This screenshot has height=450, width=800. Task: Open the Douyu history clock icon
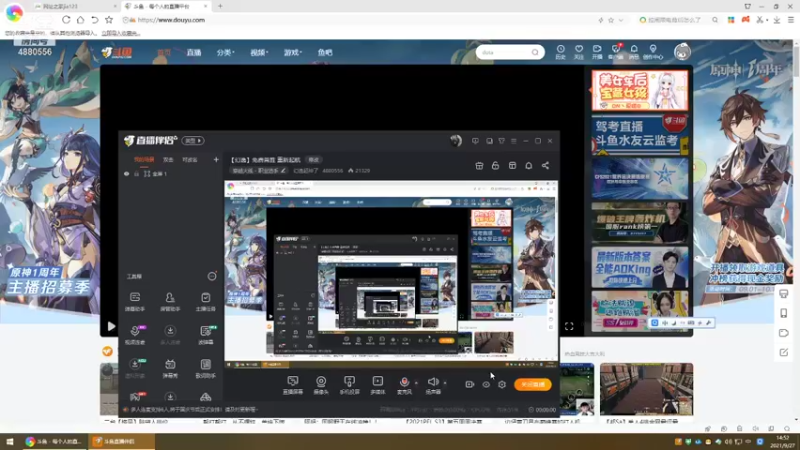pyautogui.click(x=560, y=52)
